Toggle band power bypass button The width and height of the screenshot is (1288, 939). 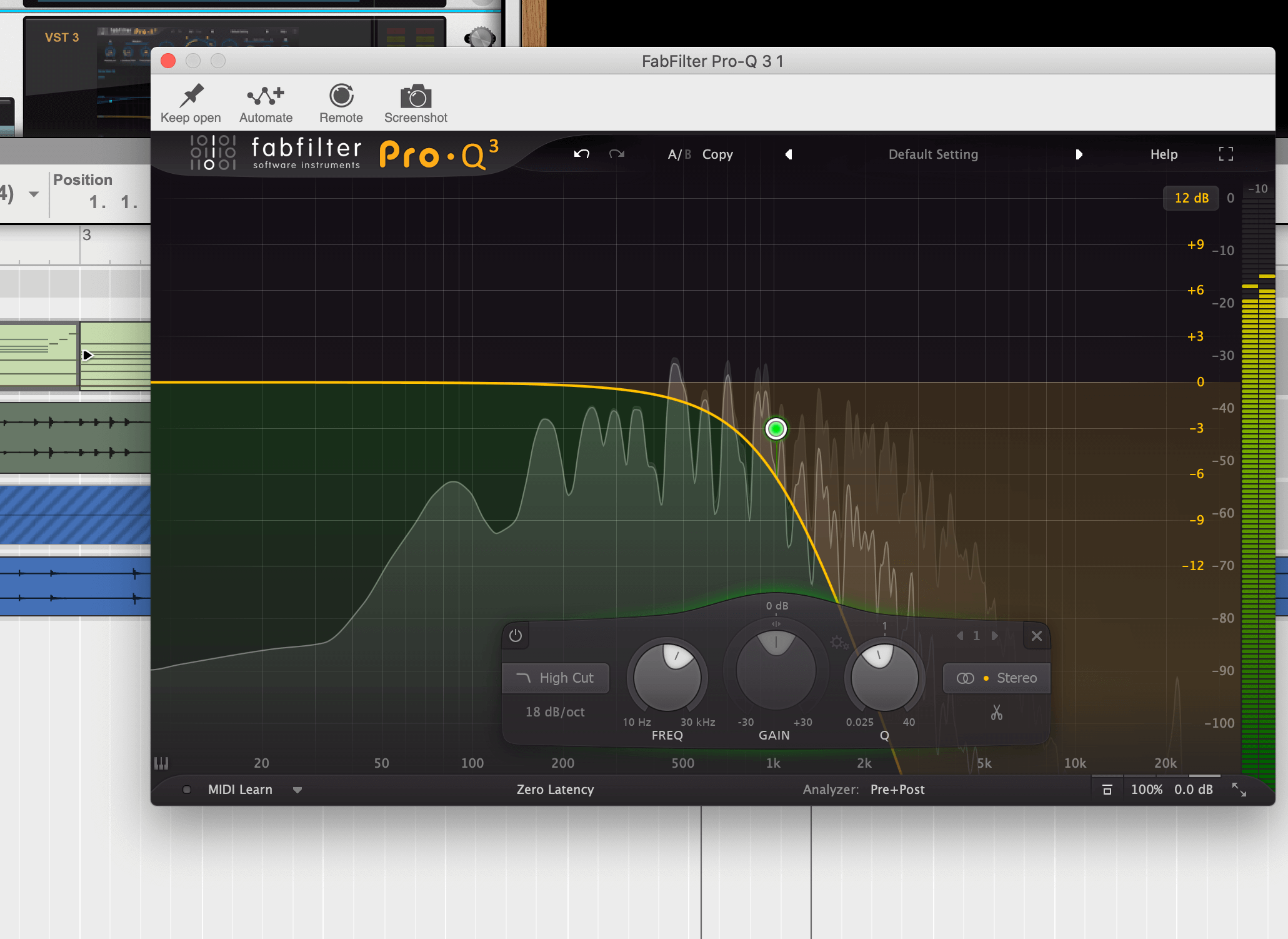pyautogui.click(x=516, y=636)
